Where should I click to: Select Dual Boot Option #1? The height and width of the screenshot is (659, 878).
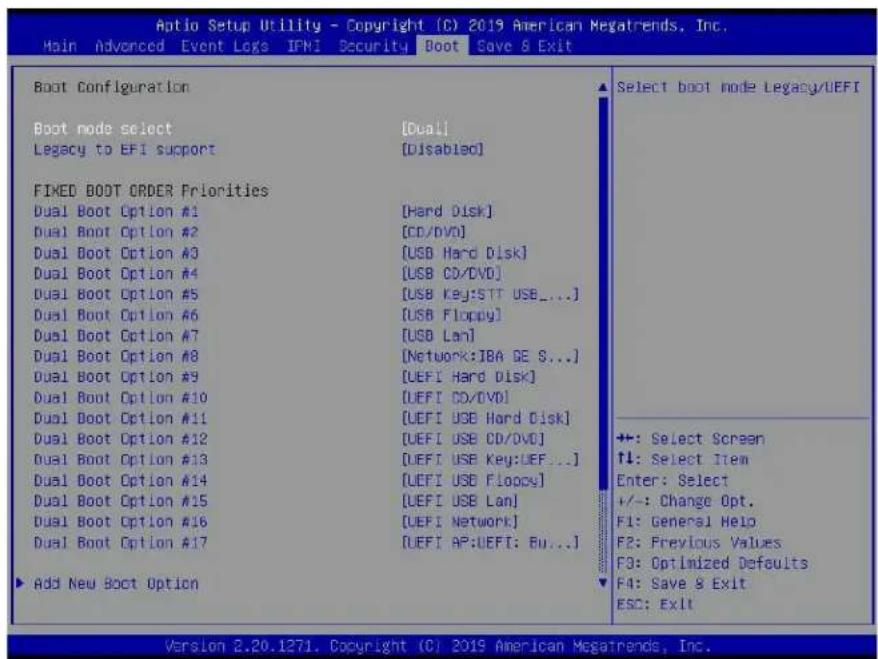click(x=116, y=212)
